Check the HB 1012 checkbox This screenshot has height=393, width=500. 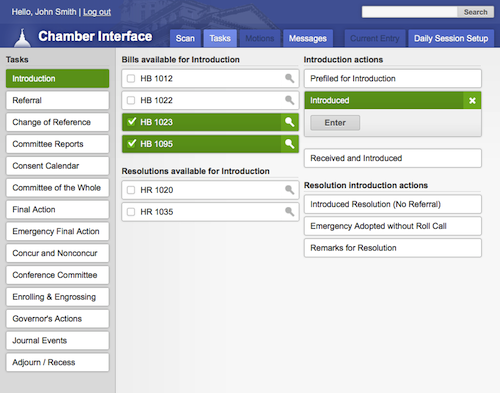tap(131, 78)
